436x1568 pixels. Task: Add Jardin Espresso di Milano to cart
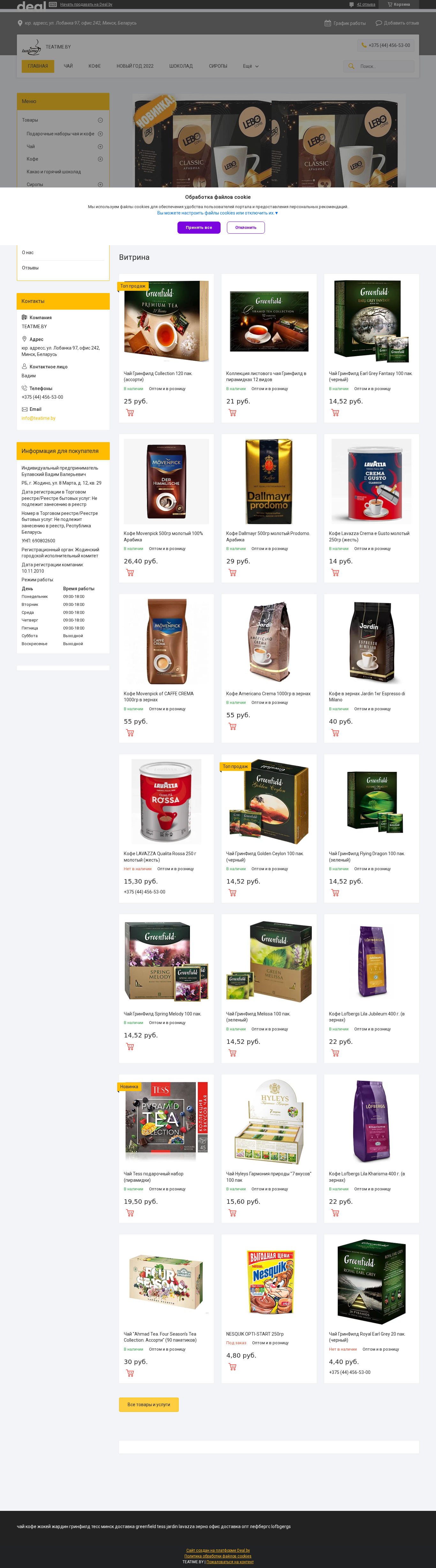click(335, 733)
